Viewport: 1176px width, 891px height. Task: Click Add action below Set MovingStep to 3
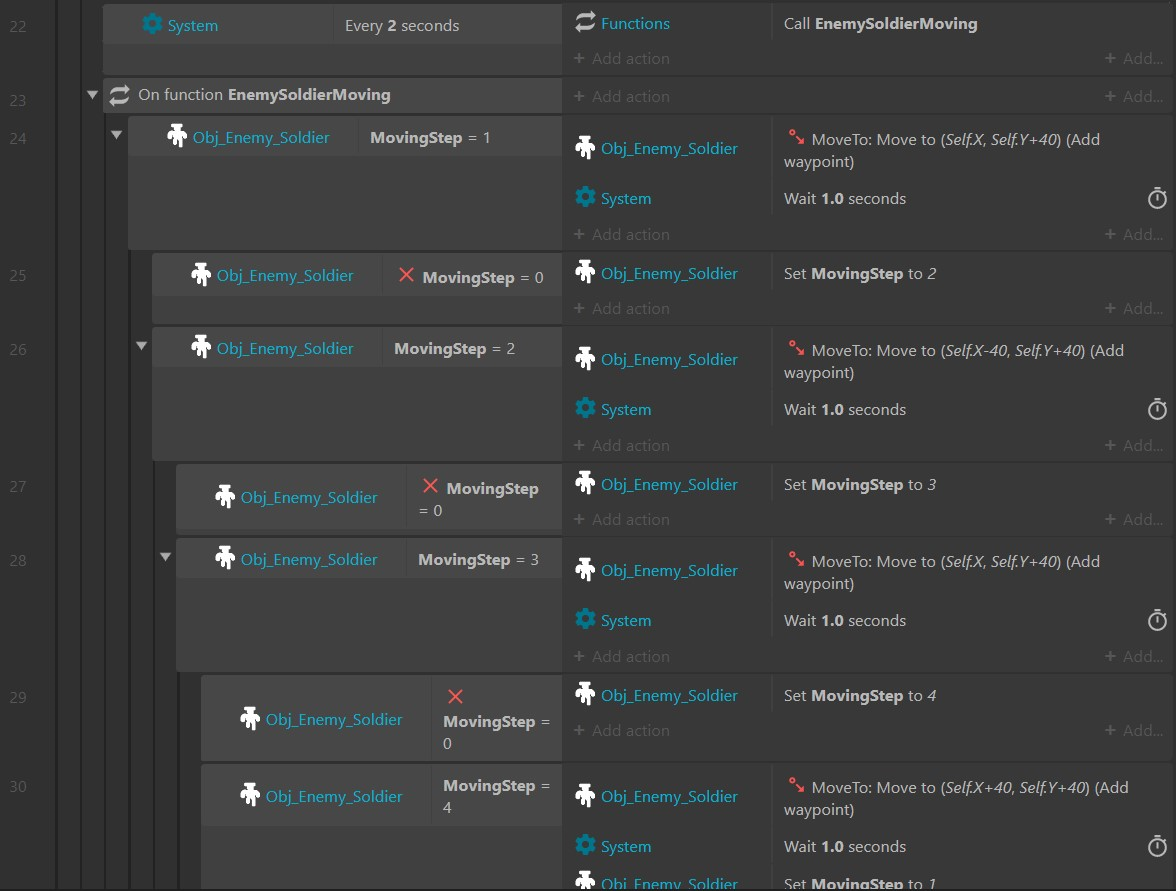pyautogui.click(x=621, y=519)
